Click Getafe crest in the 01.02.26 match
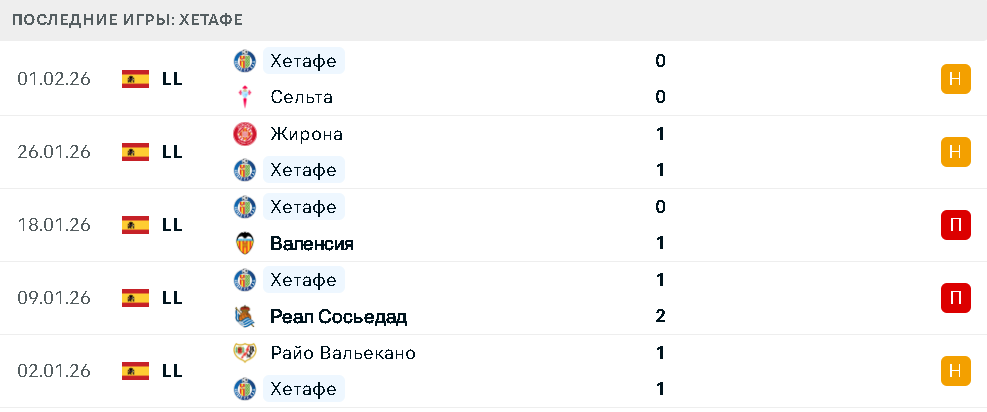Screen dimensions: 987x412 (244, 61)
